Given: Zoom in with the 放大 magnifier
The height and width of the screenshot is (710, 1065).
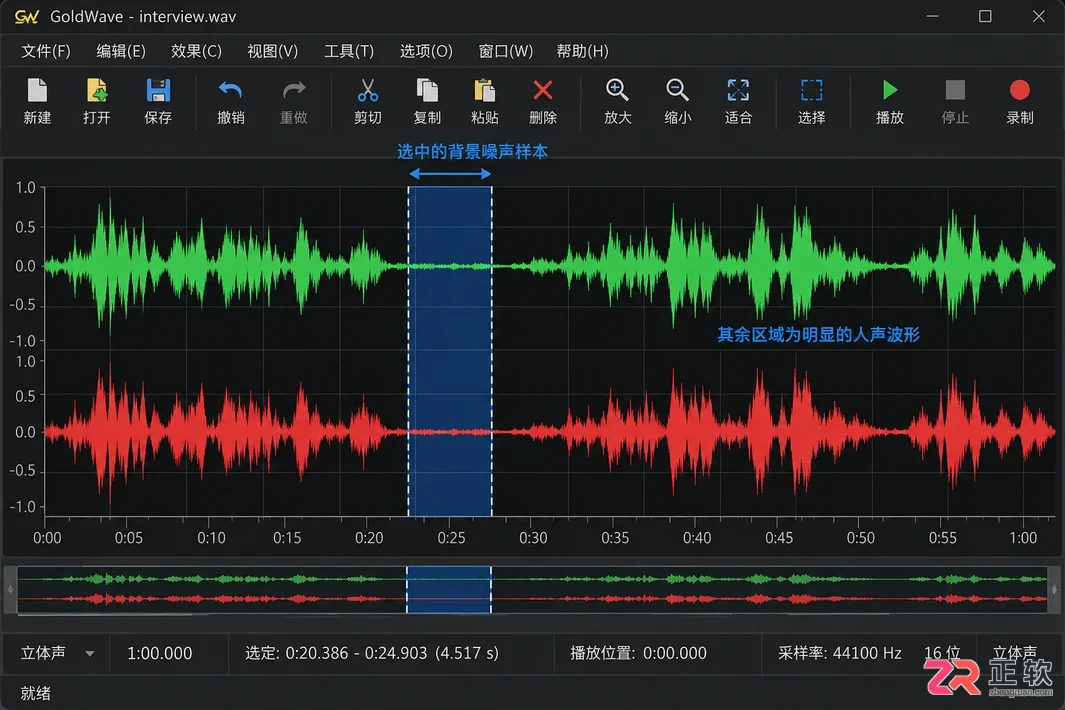Looking at the screenshot, I should 617,90.
